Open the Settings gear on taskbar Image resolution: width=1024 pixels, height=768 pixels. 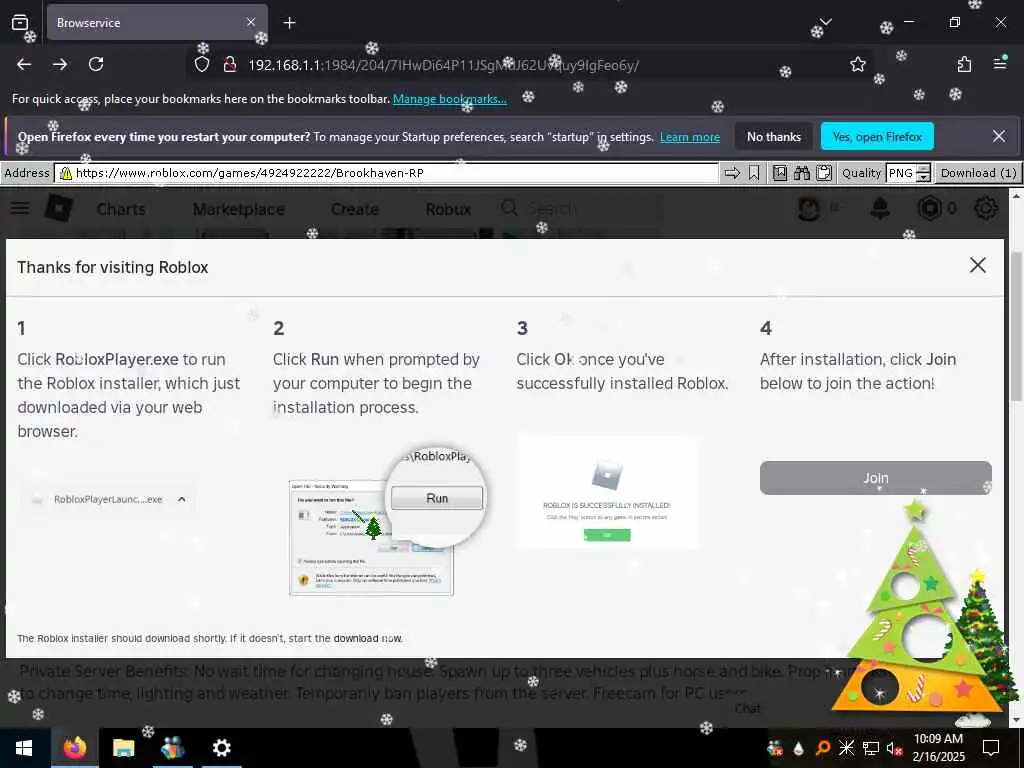click(222, 748)
